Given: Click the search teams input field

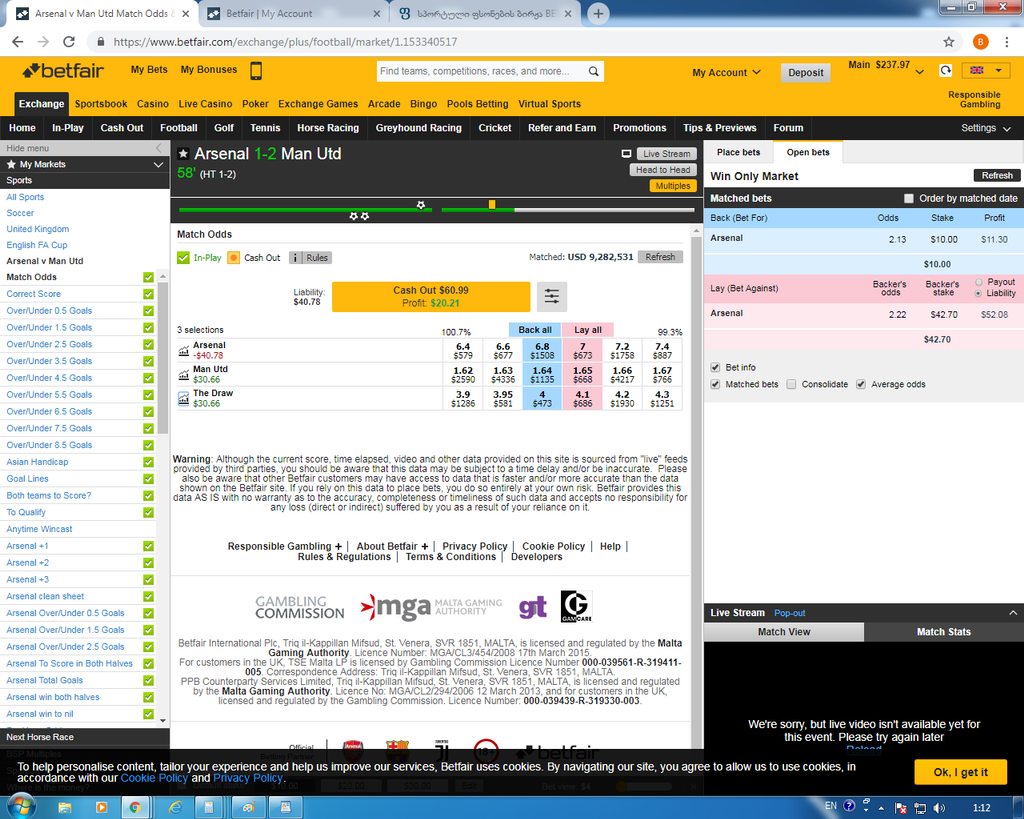Looking at the screenshot, I should pos(482,71).
